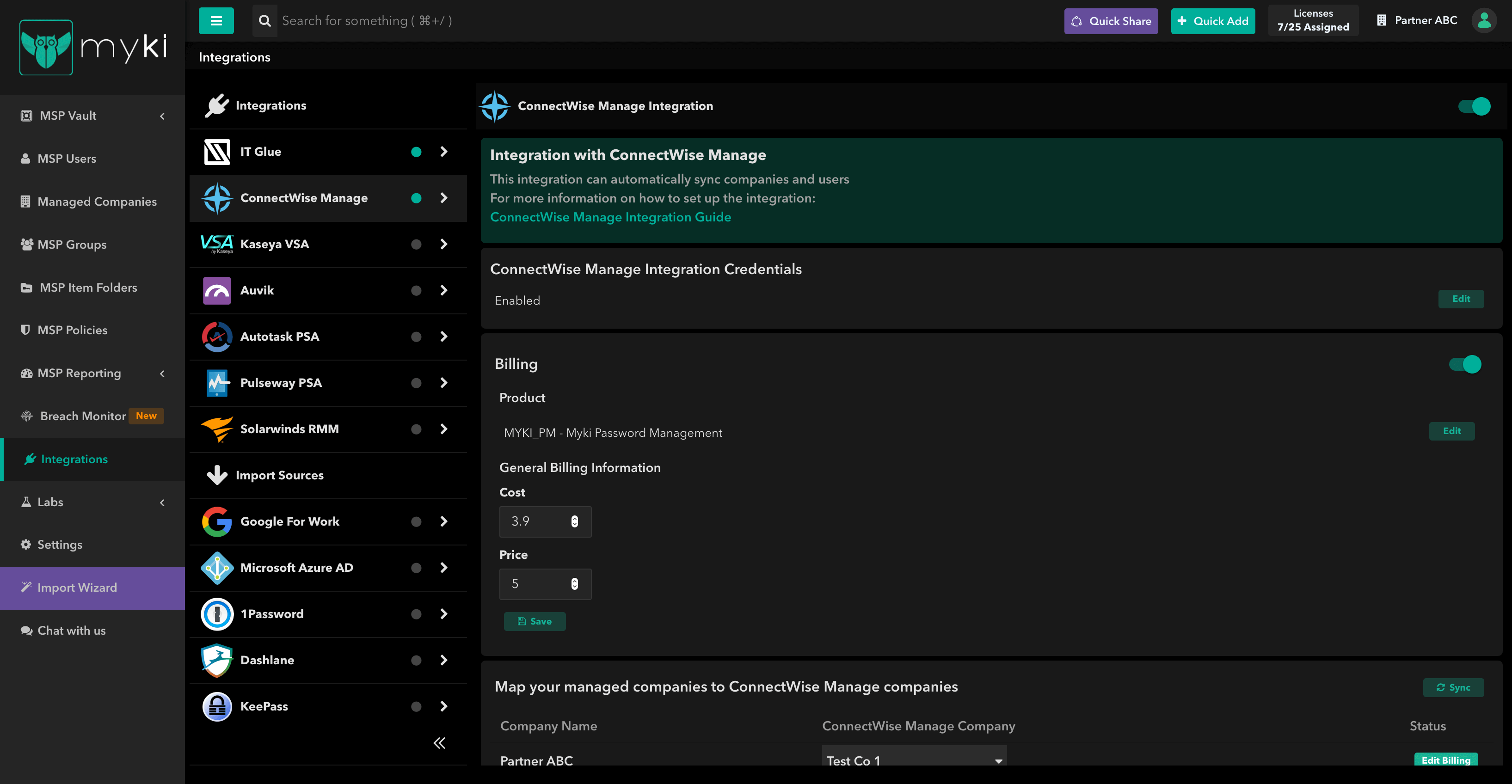Click the Solarwinds RMM status dot
The width and height of the screenshot is (1512, 784).
pos(416,429)
